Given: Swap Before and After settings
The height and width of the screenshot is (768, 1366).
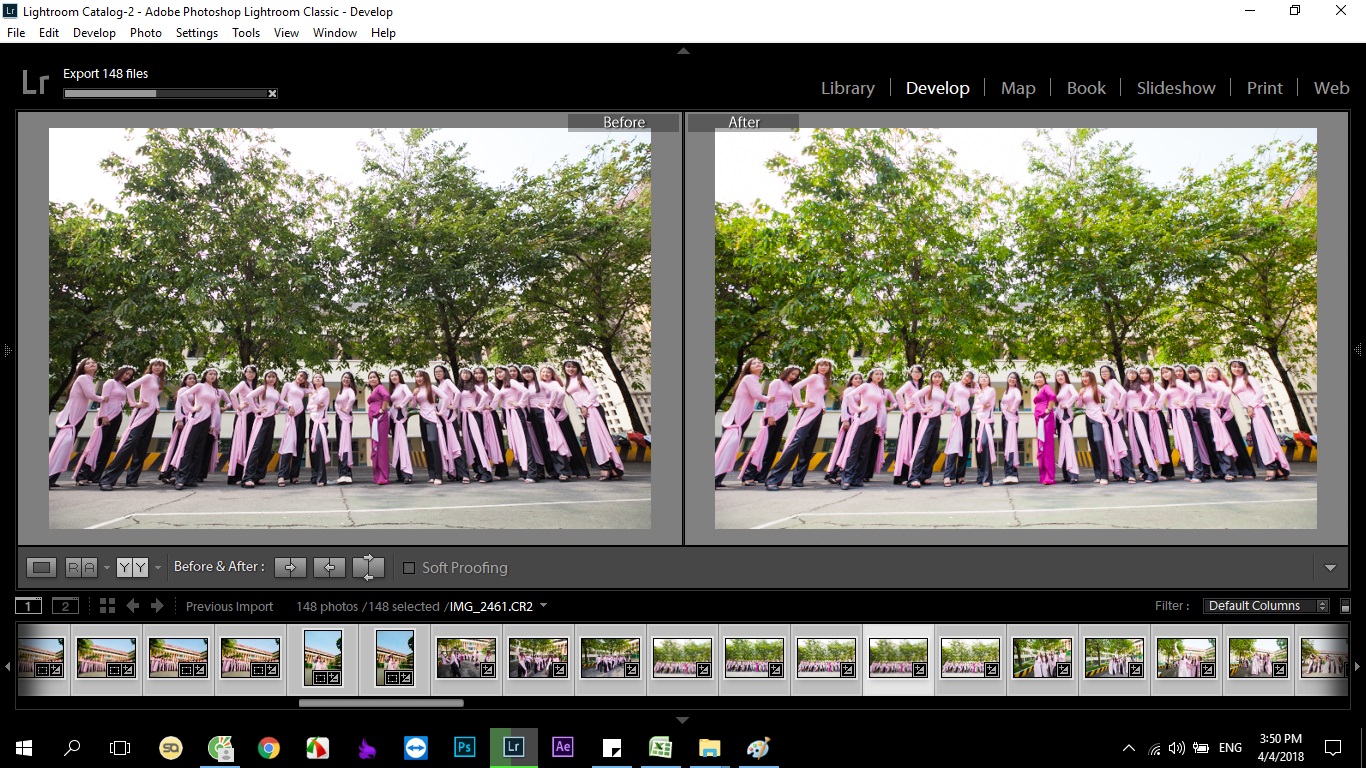Looking at the screenshot, I should (x=368, y=567).
